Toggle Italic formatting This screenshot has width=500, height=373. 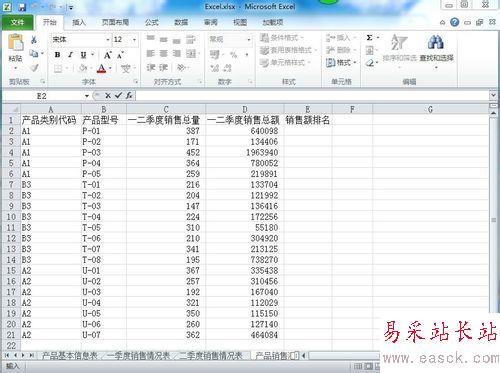click(x=70, y=55)
